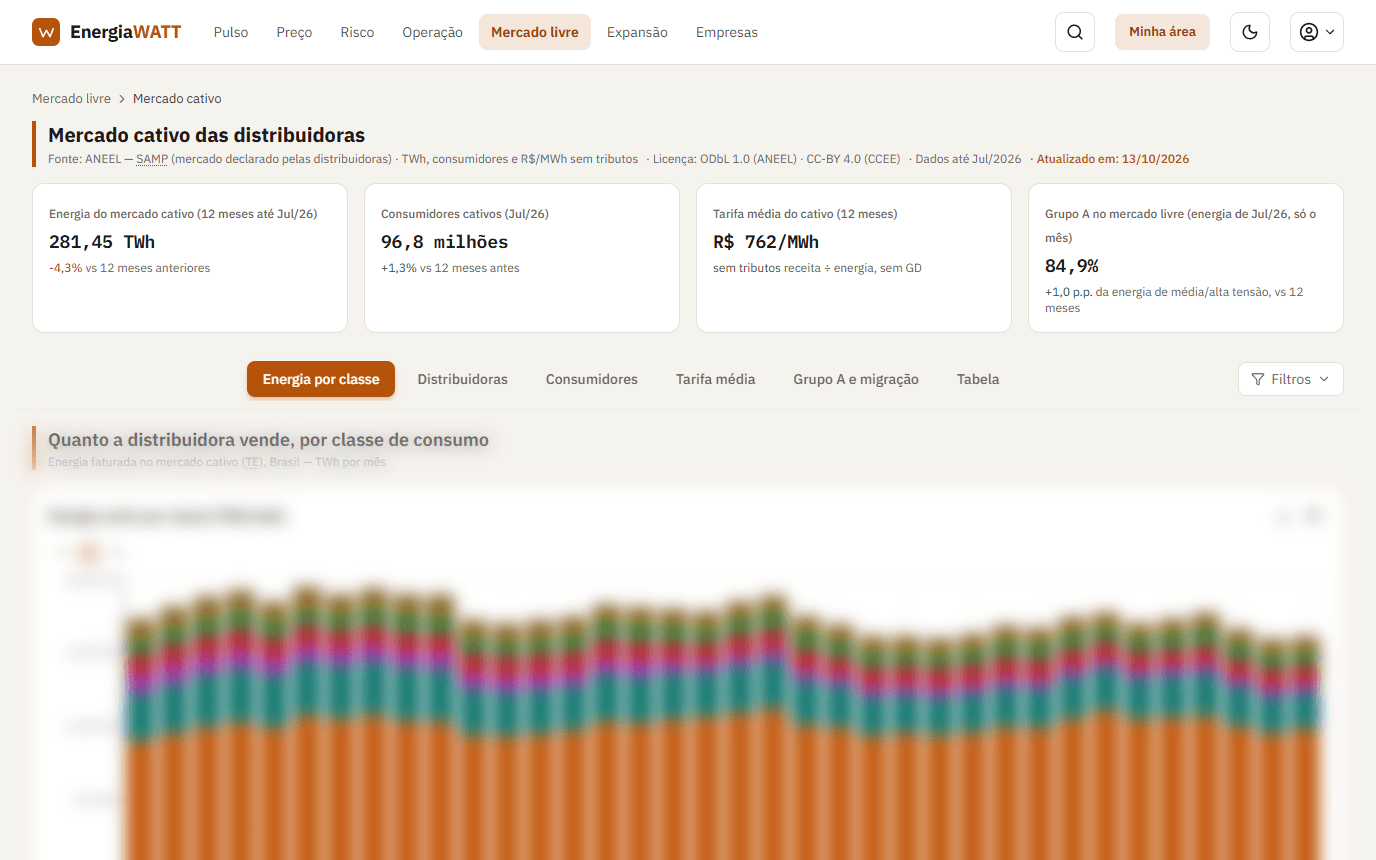Click the SAMP abbreviation in source line
This screenshot has width=1376, height=860.
click(x=152, y=159)
